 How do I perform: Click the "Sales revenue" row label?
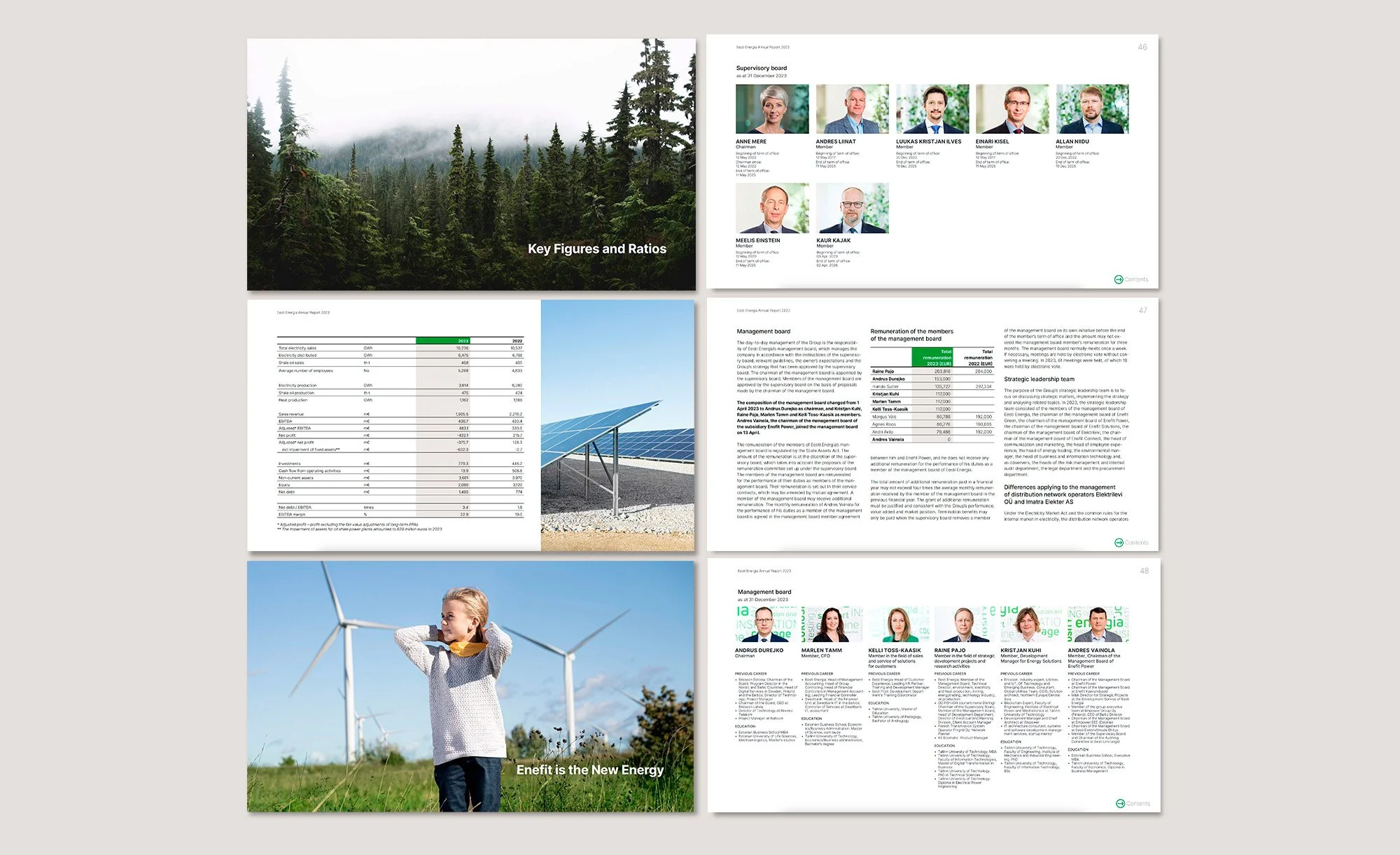(291, 414)
